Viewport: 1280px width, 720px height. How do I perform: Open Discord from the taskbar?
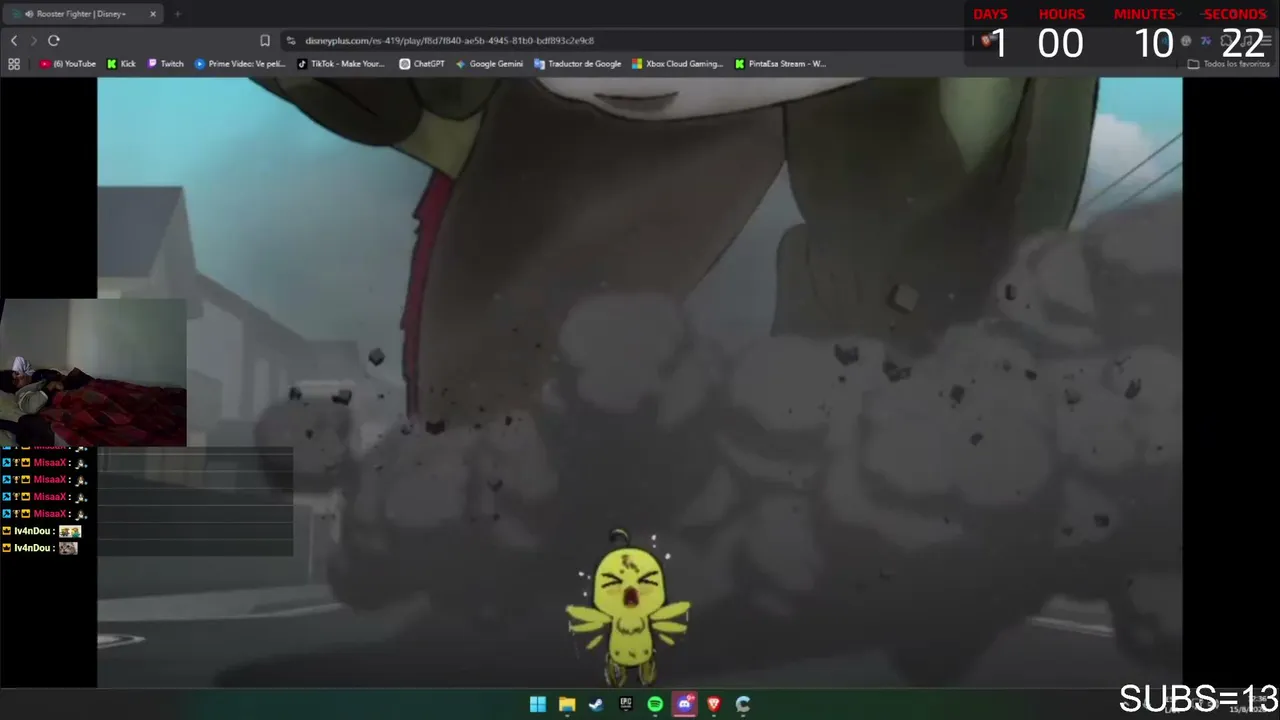pyautogui.click(x=685, y=704)
